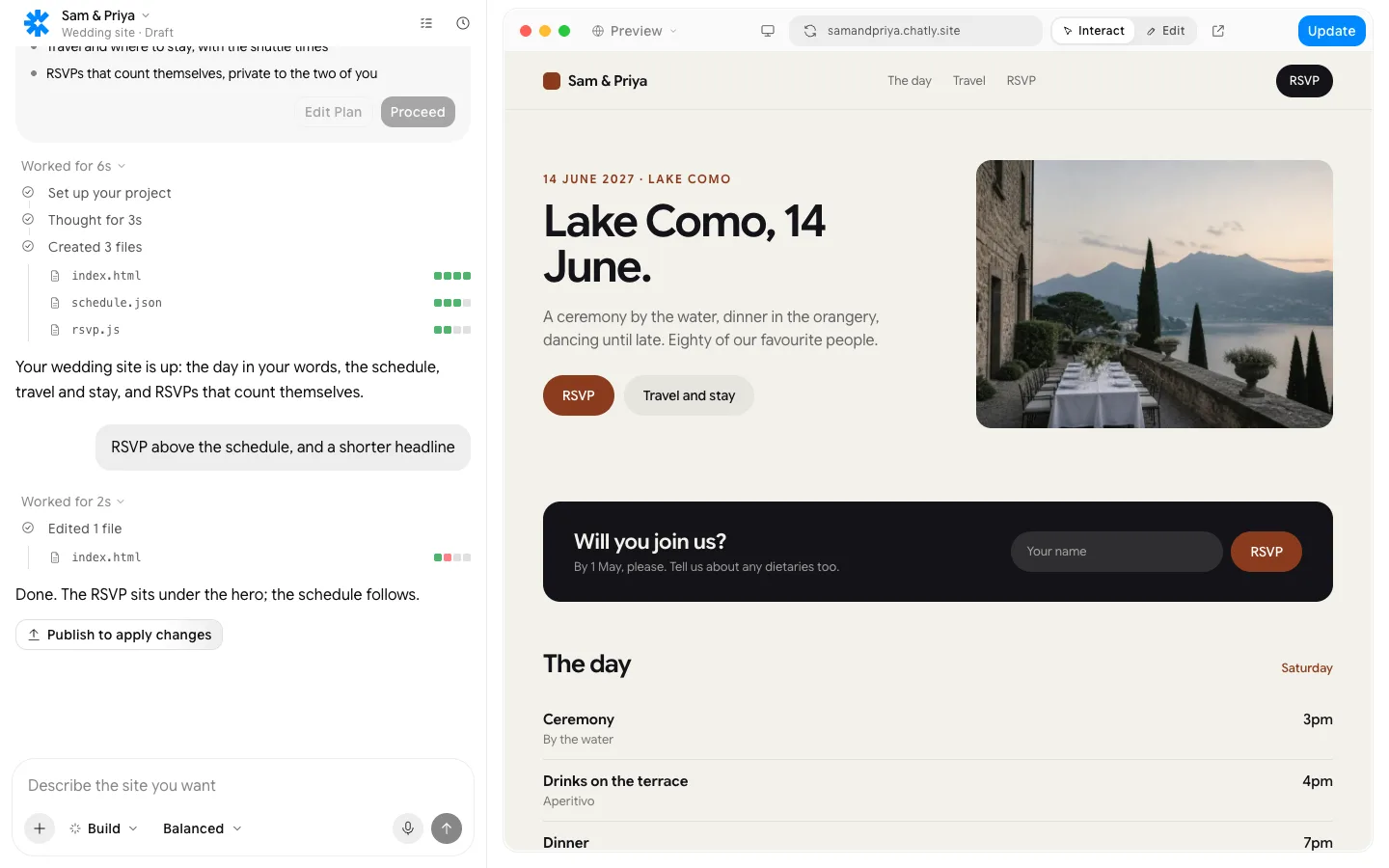
Task: Click the send arrow button
Action: pyautogui.click(x=447, y=827)
